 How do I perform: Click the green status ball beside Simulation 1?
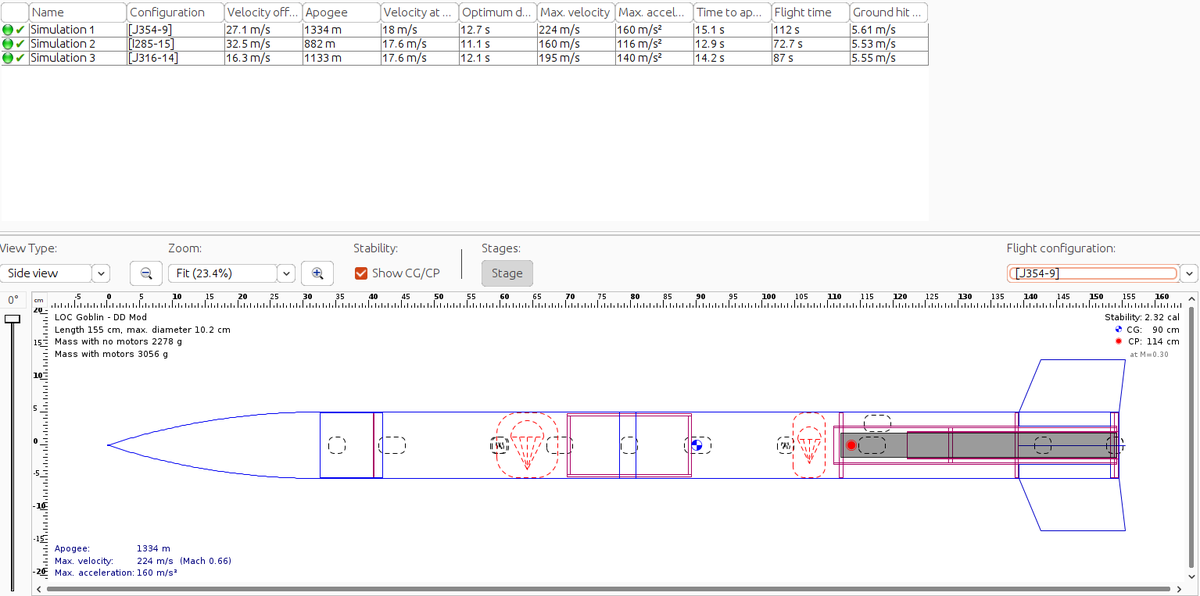click(7, 29)
